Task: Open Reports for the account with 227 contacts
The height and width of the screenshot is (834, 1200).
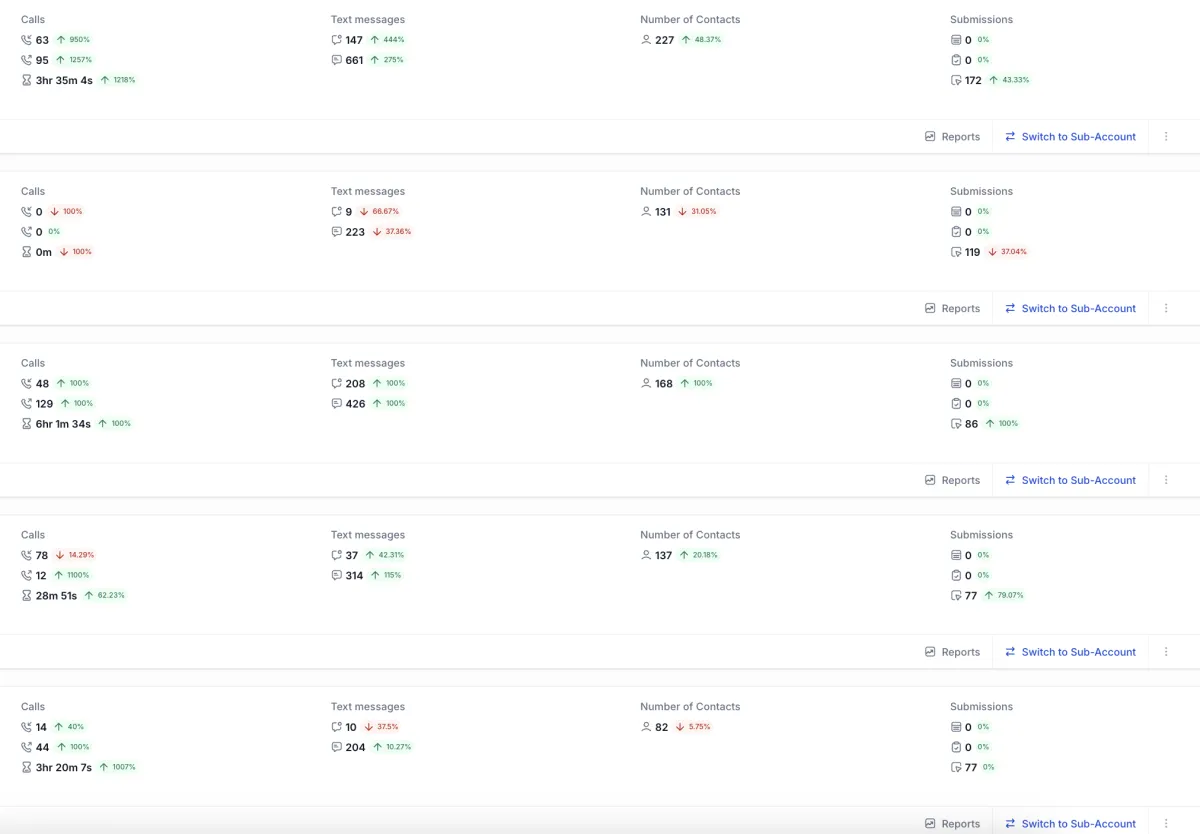Action: [x=952, y=137]
